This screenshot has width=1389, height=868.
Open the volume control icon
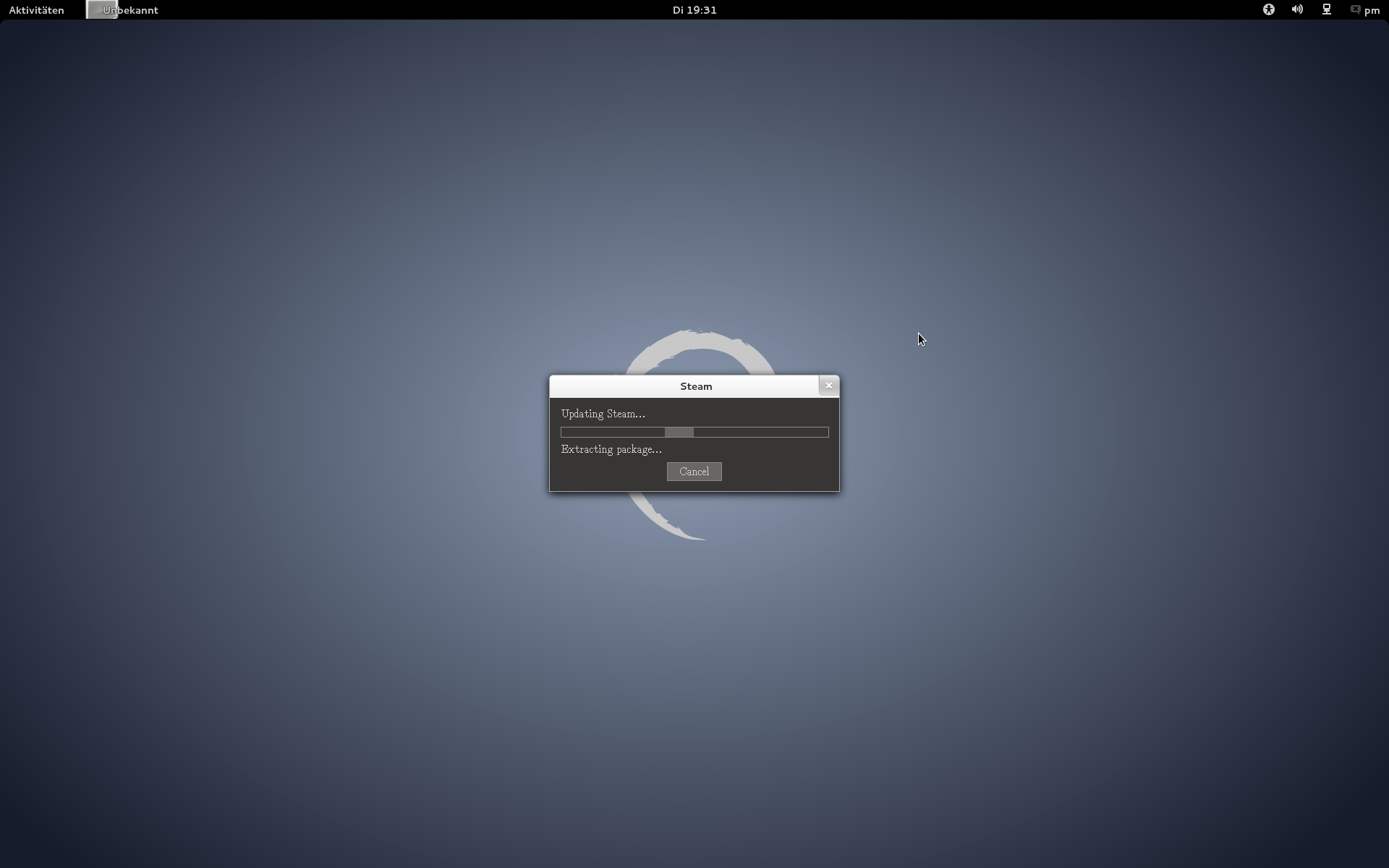tap(1297, 10)
